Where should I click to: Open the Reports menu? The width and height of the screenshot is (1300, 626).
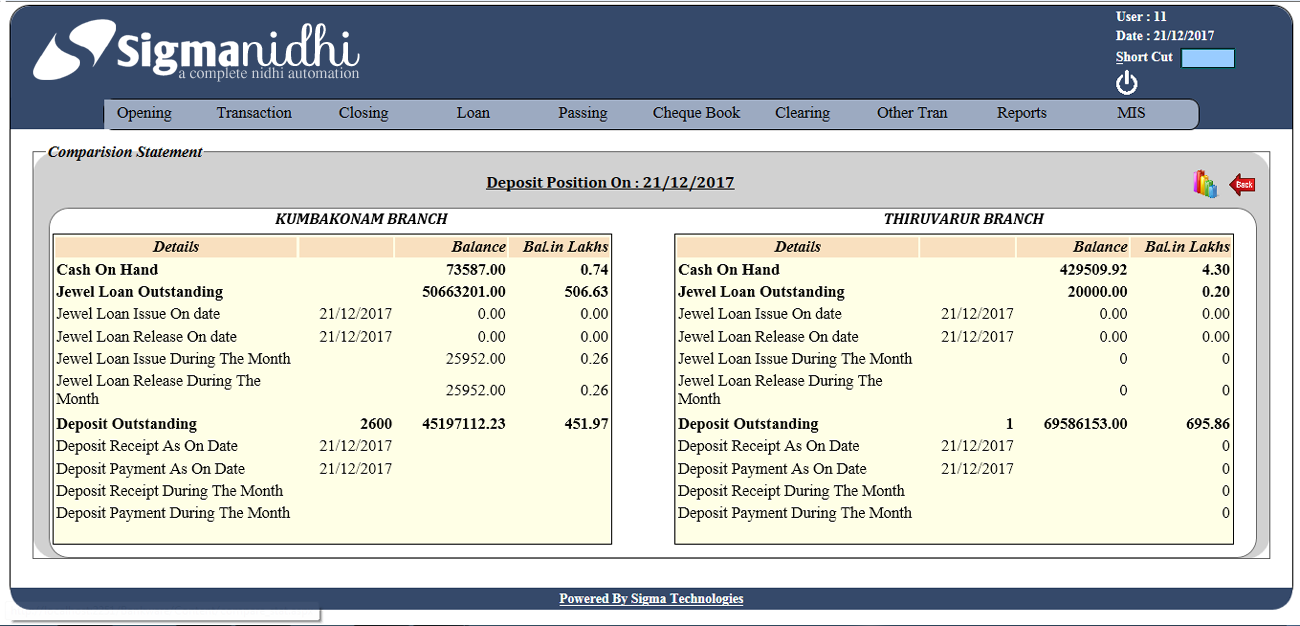pyautogui.click(x=1022, y=113)
